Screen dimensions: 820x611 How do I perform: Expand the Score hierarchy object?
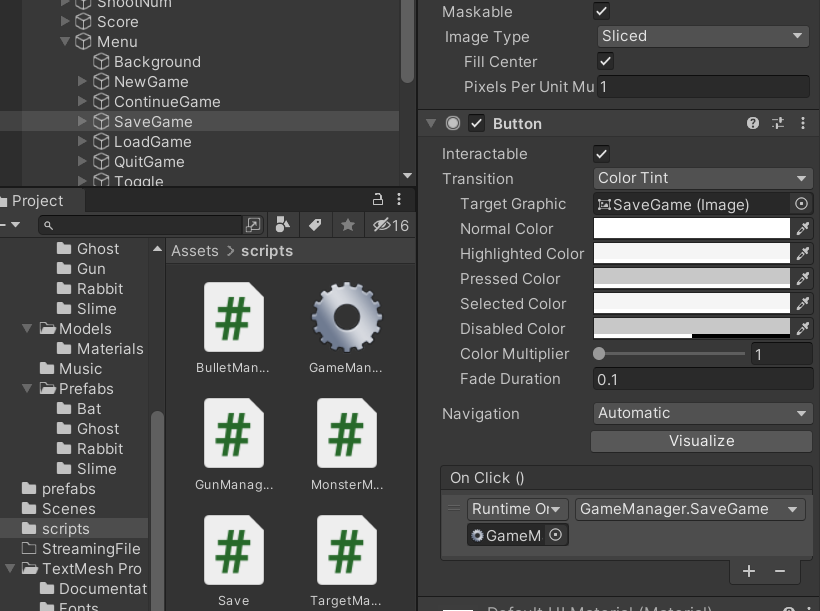pyautogui.click(x=65, y=21)
